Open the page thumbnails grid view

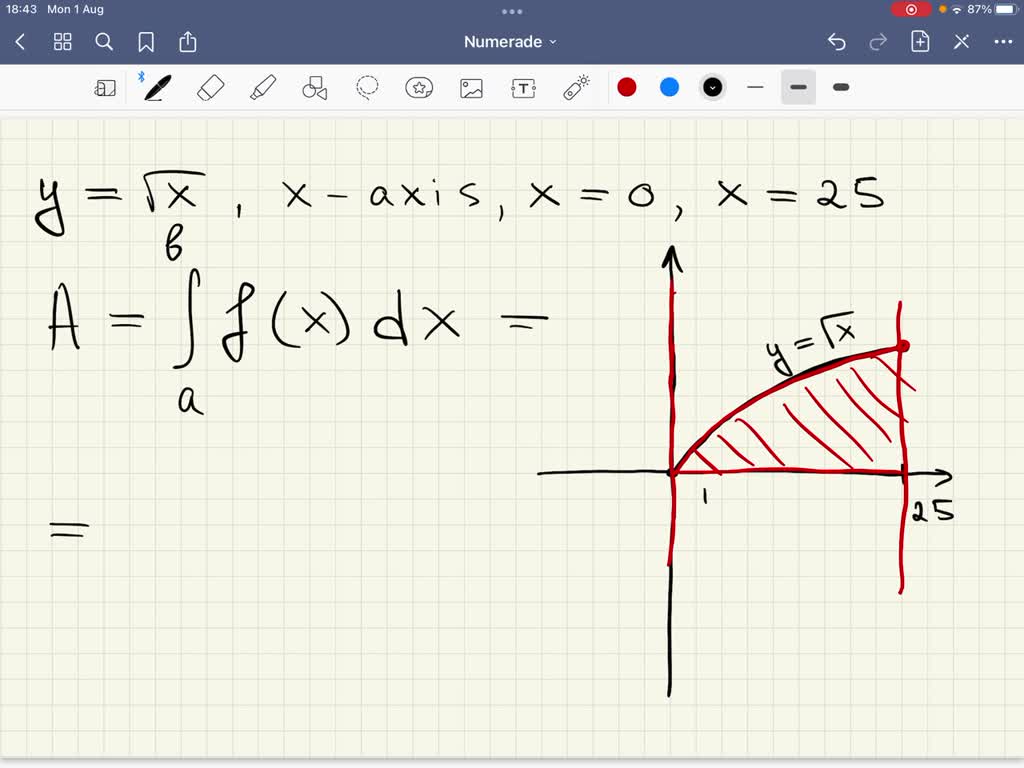tap(62, 42)
